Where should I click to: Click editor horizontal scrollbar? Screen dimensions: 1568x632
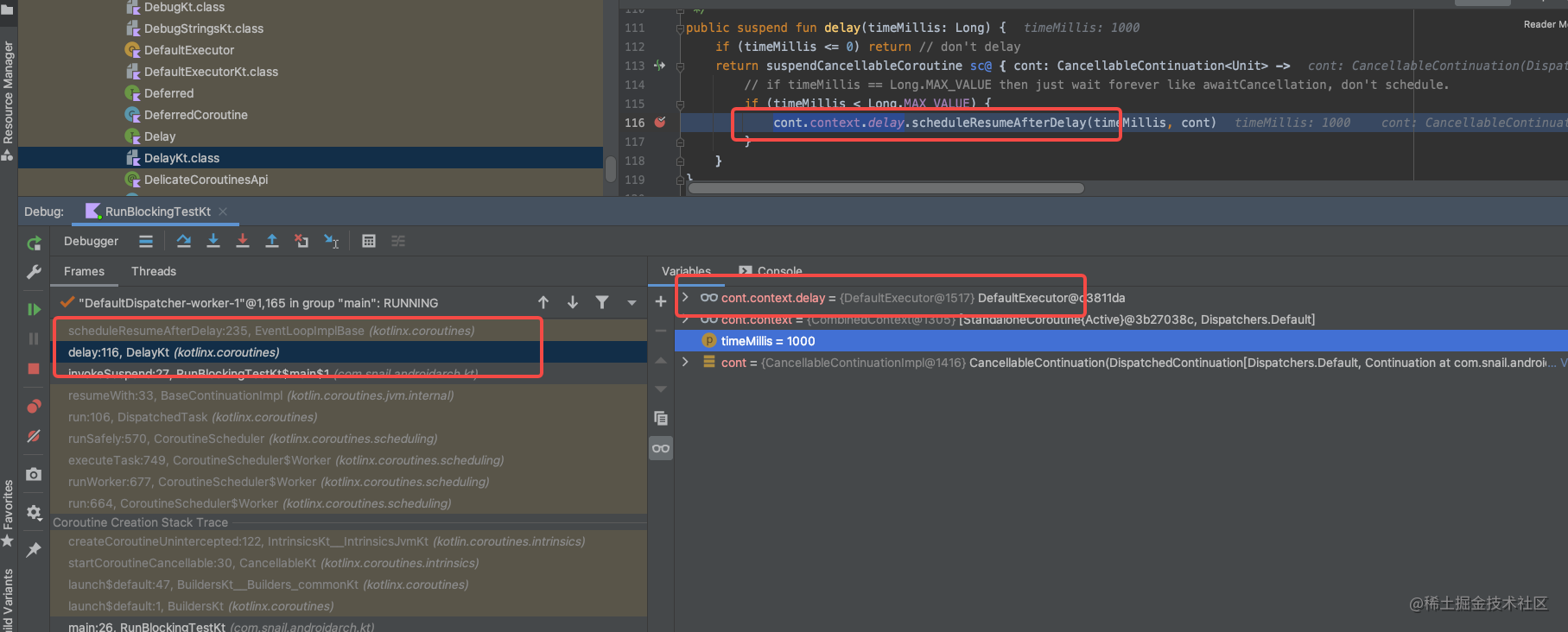[886, 188]
